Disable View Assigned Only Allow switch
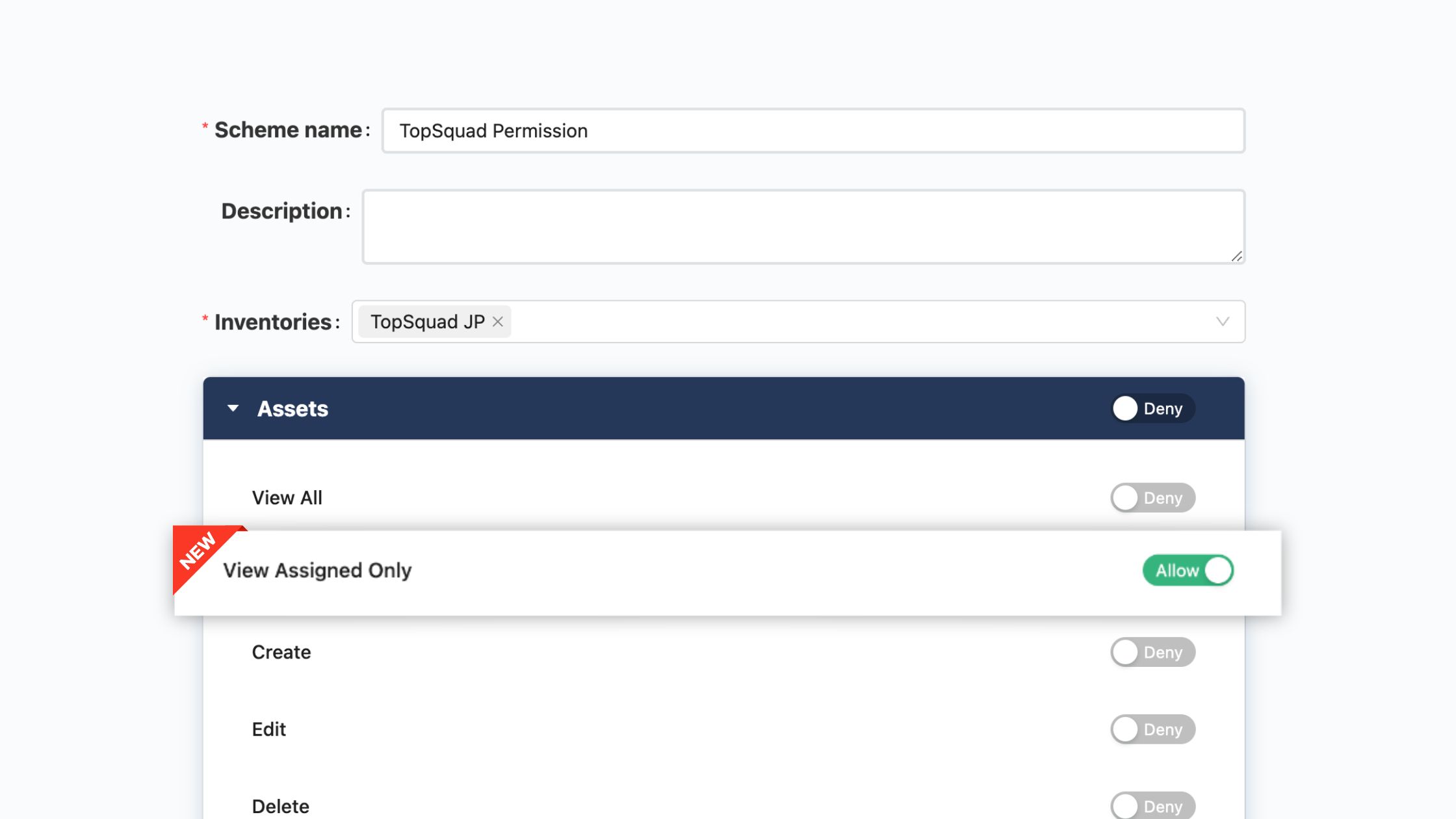The width and height of the screenshot is (1456, 819). coord(1188,571)
